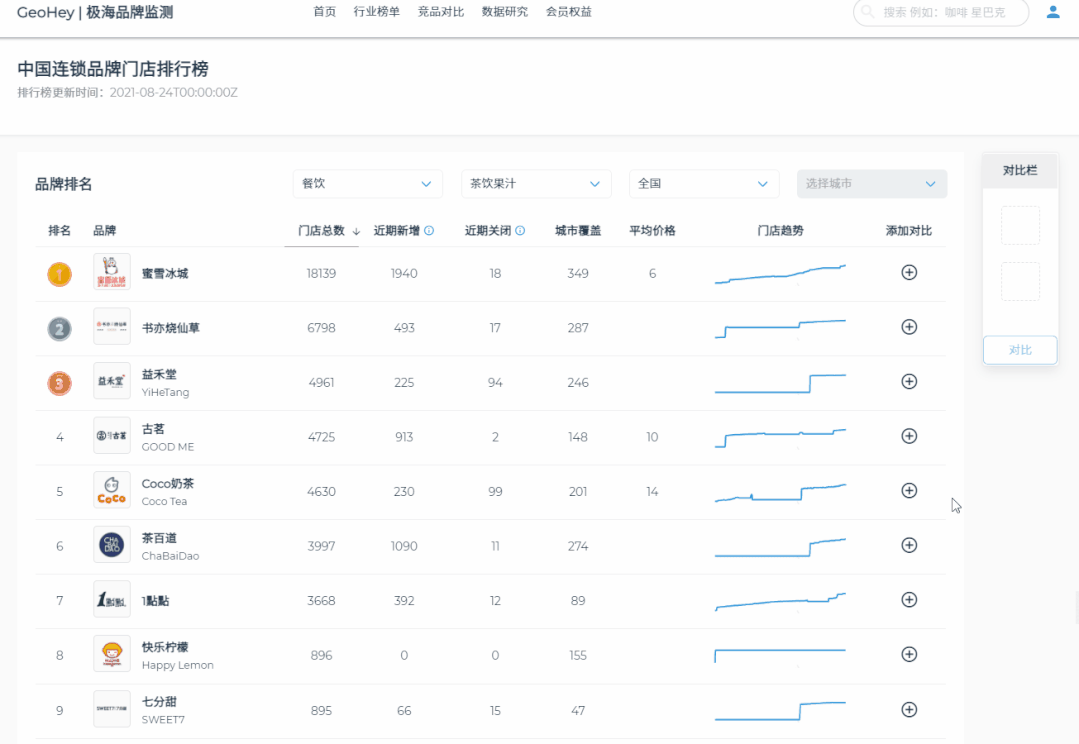Open 益禾堂 brand logo

(x=111, y=381)
